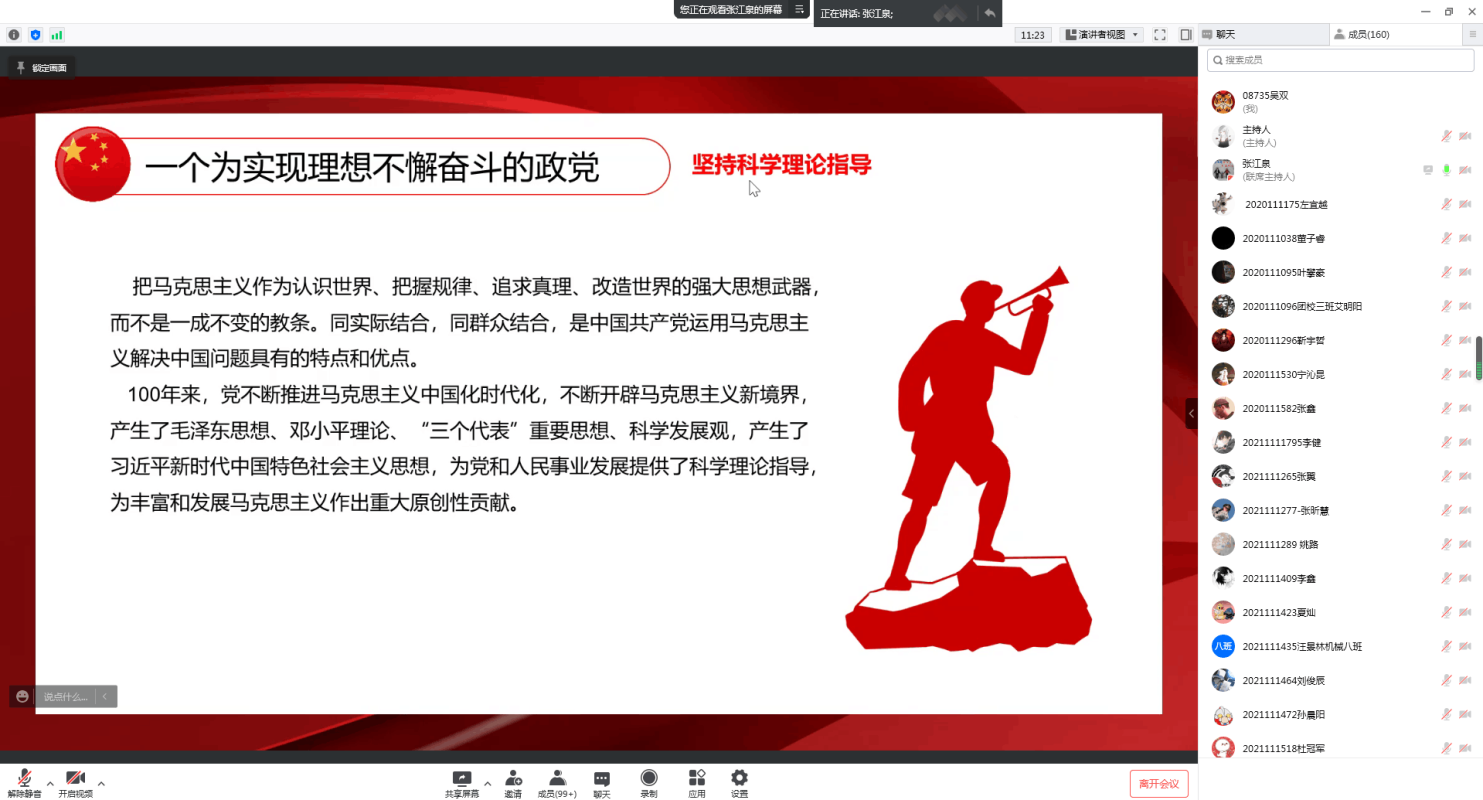
Task: Click 离开会议 leave meeting button
Action: (x=1159, y=784)
